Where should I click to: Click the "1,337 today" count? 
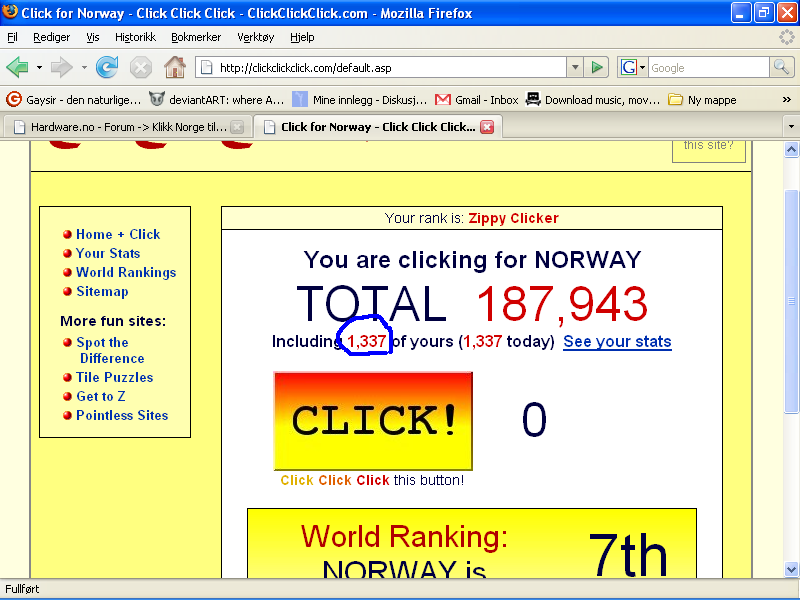(508, 341)
